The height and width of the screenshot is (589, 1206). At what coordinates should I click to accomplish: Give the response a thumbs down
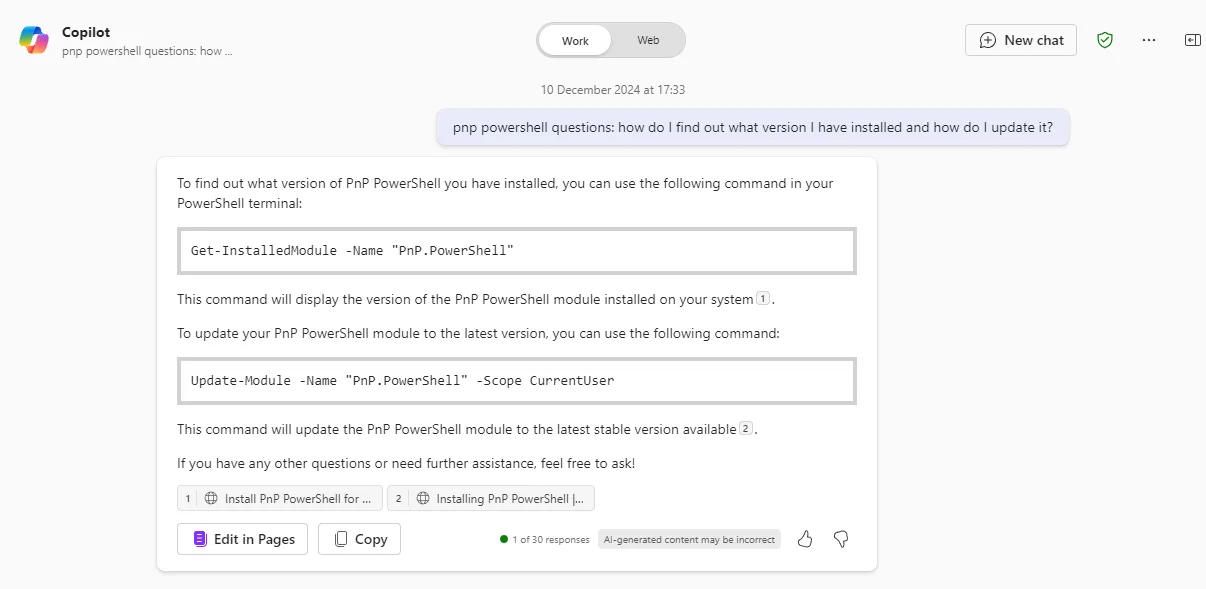[841, 539]
